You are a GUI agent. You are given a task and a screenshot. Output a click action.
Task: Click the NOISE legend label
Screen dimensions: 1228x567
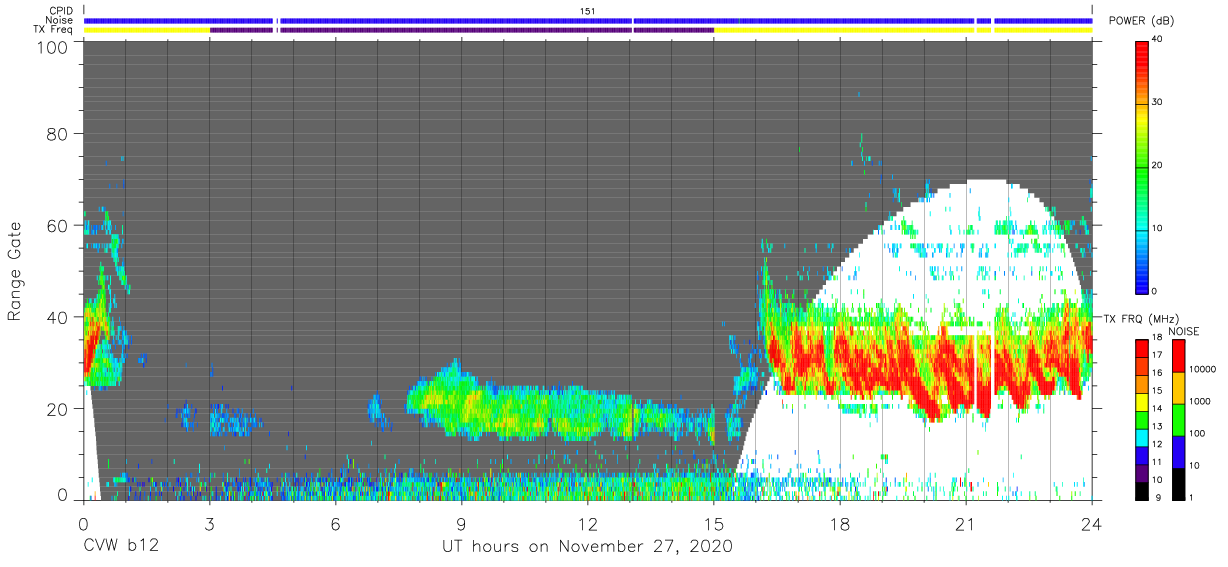[1186, 332]
